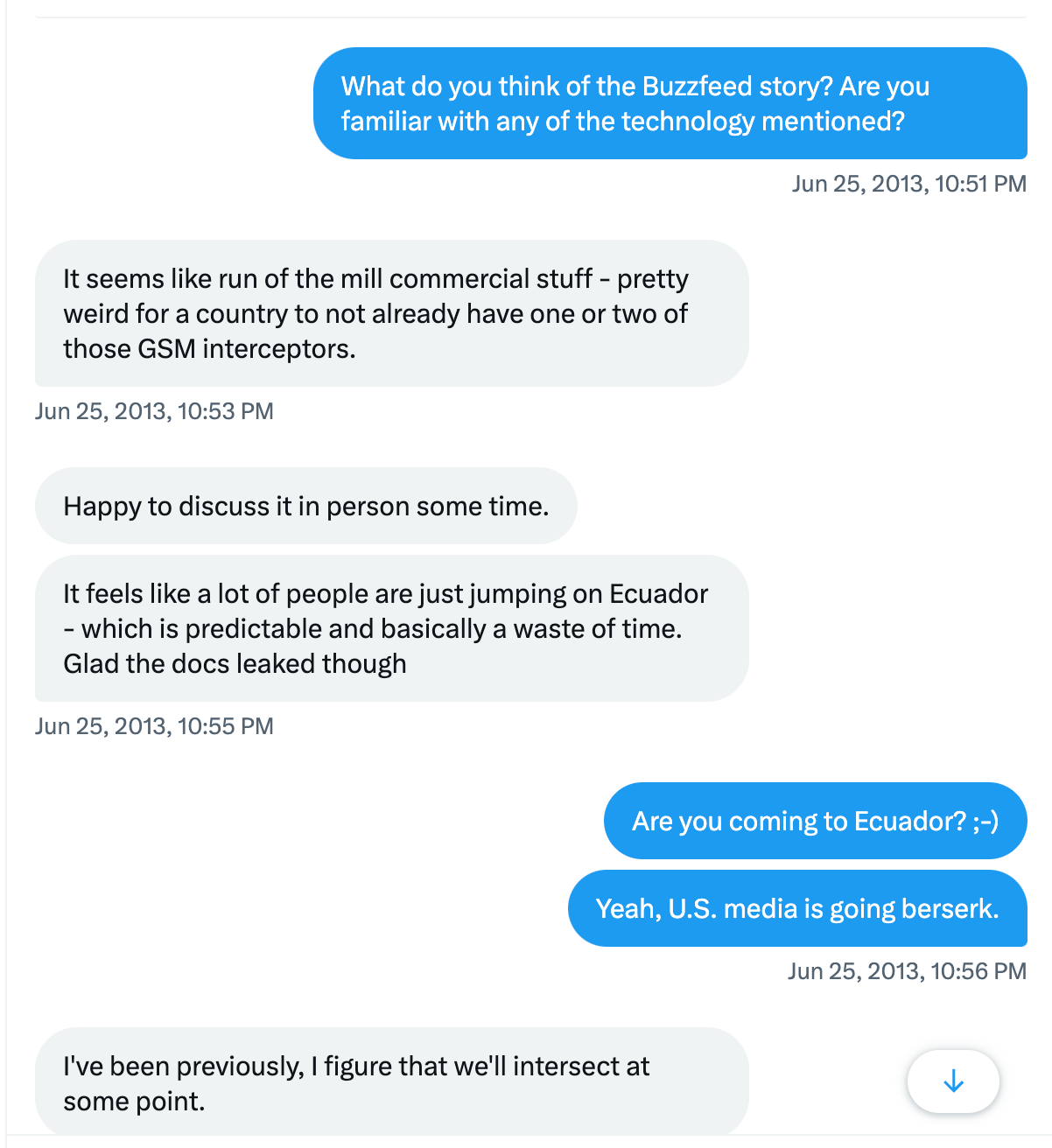The width and height of the screenshot is (1052, 1148).
Task: Click the phrase 'Glad the docs leaked though'
Action: click(235, 664)
